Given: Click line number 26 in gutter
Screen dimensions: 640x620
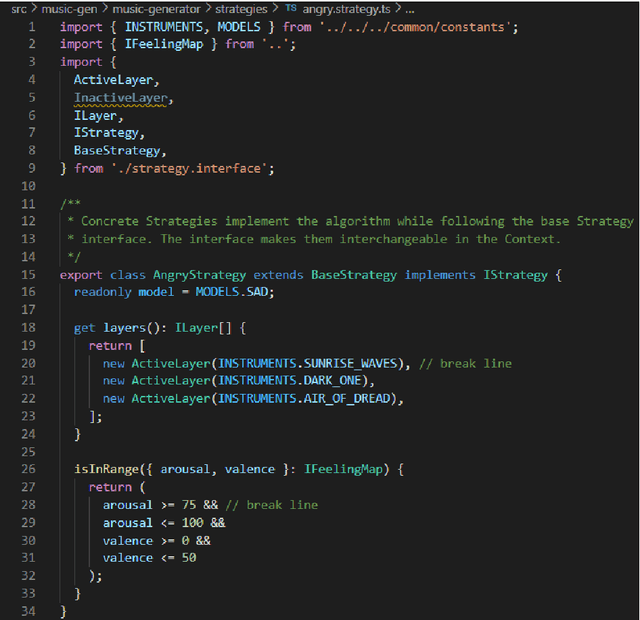Looking at the screenshot, I should coord(28,468).
